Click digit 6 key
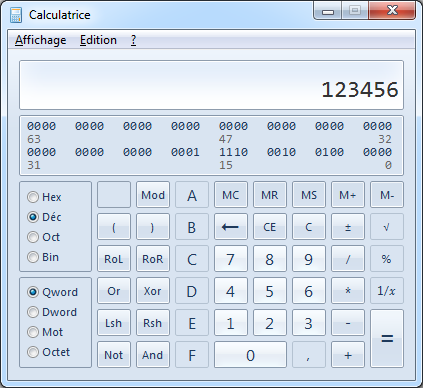Screen dimensions: 423x388 click(x=309, y=291)
